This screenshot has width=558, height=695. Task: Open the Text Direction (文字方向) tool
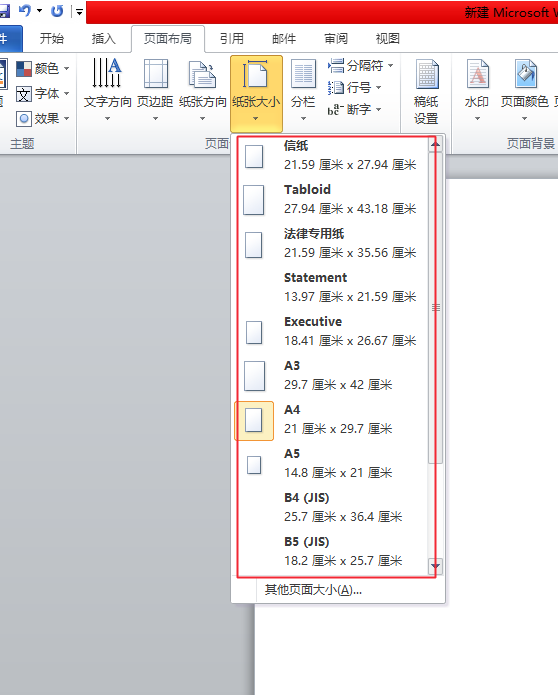pyautogui.click(x=107, y=91)
